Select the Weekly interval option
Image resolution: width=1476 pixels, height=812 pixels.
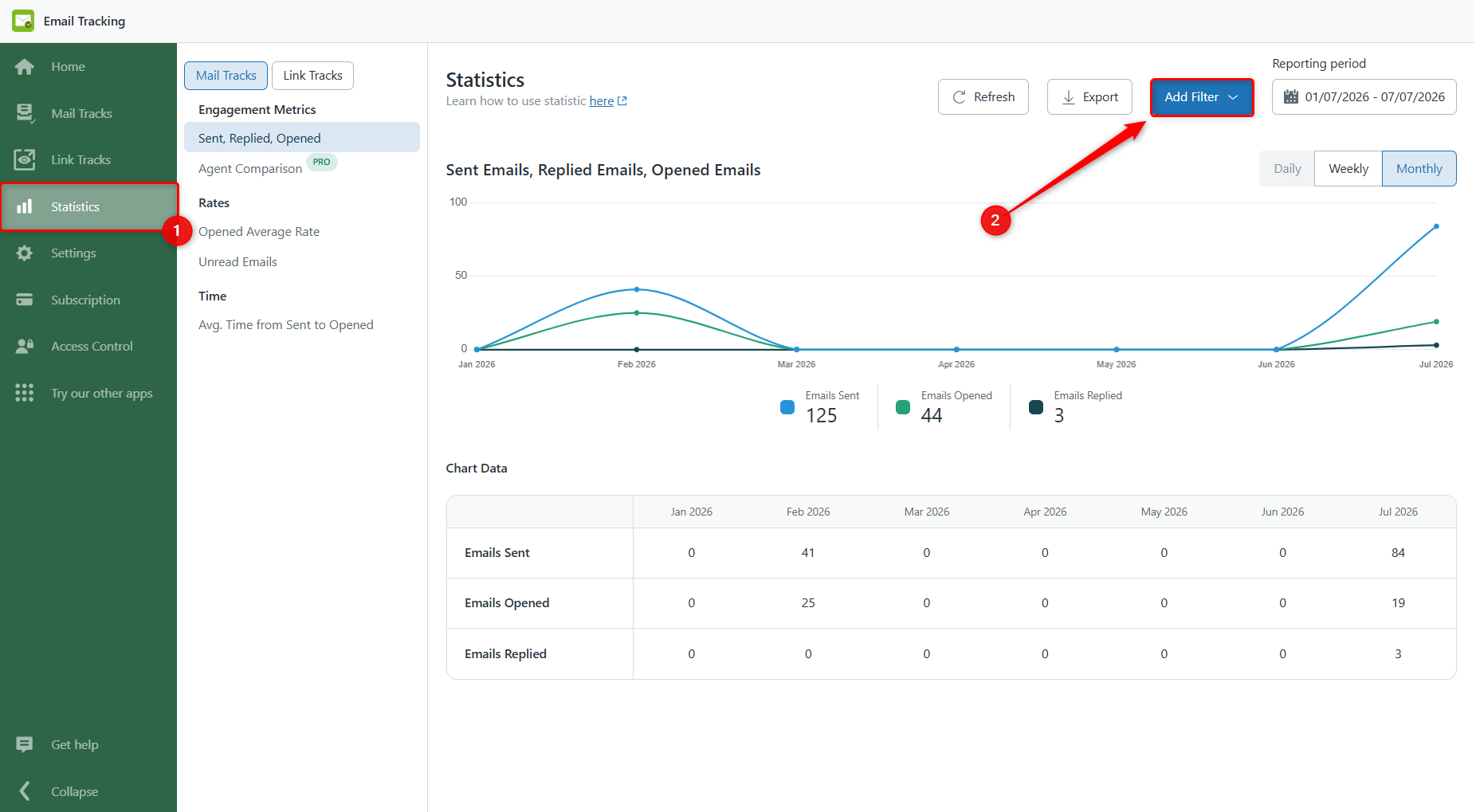(1348, 169)
